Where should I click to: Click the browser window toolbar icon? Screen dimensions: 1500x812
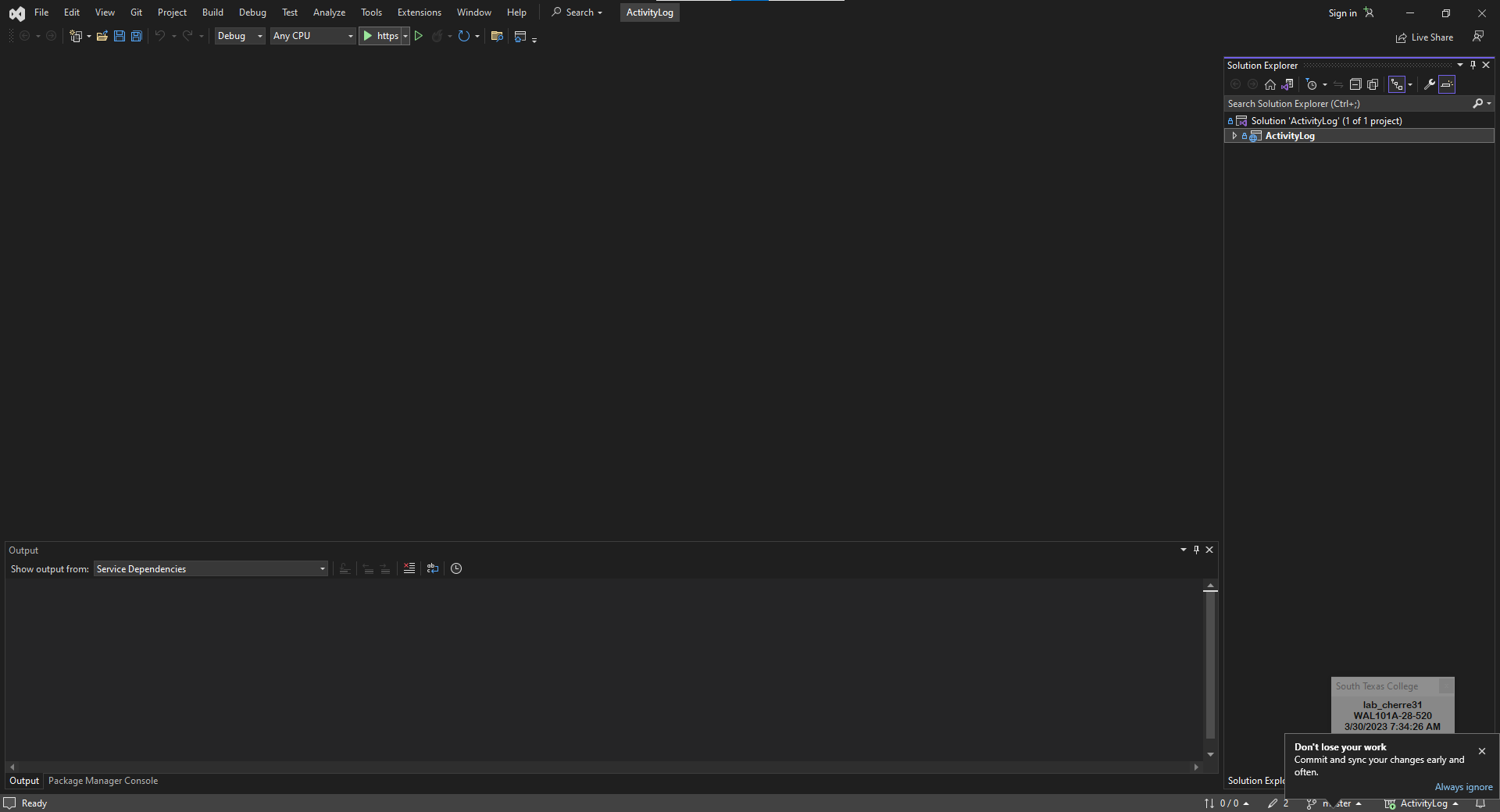click(x=520, y=36)
